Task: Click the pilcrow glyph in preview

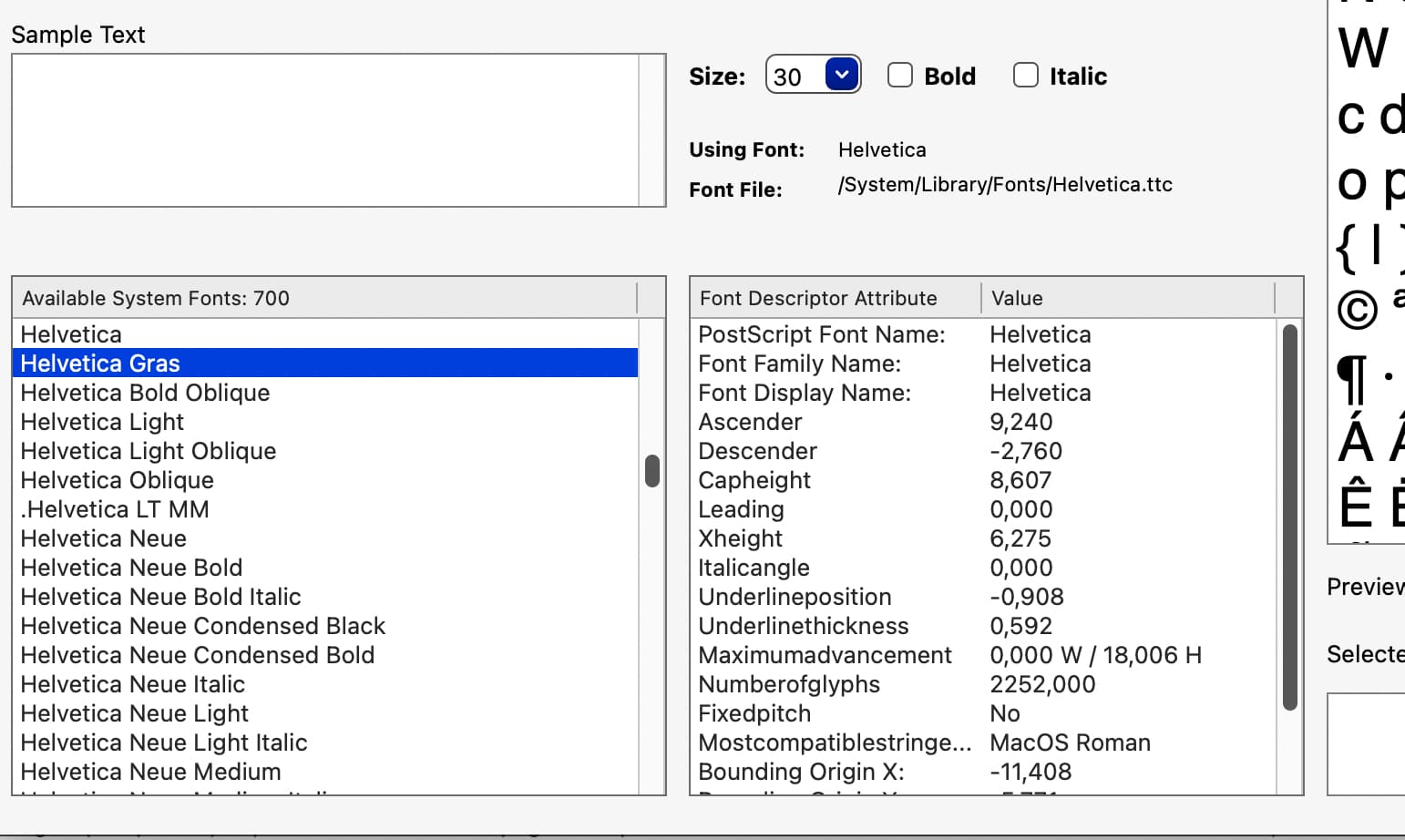Action: click(x=1353, y=380)
